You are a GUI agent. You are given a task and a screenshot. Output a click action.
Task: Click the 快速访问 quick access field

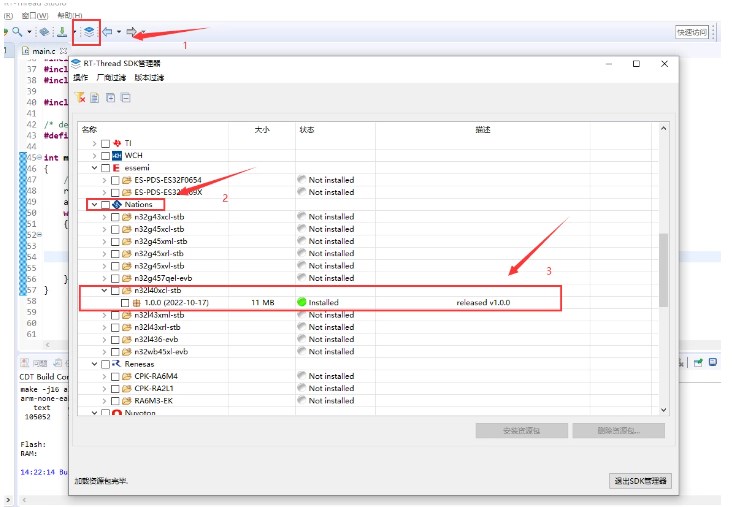[691, 32]
